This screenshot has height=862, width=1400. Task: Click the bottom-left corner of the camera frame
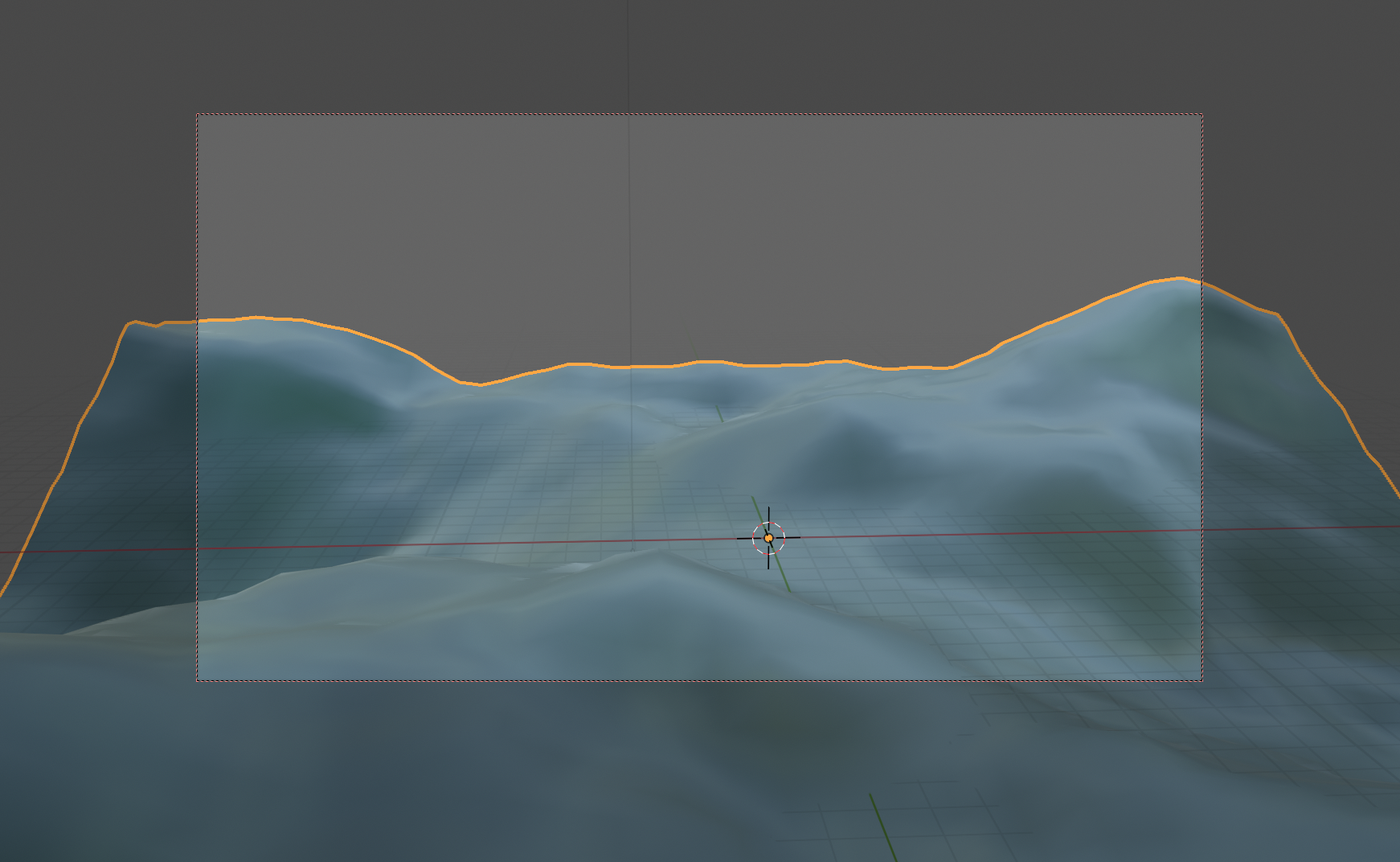pos(197,680)
